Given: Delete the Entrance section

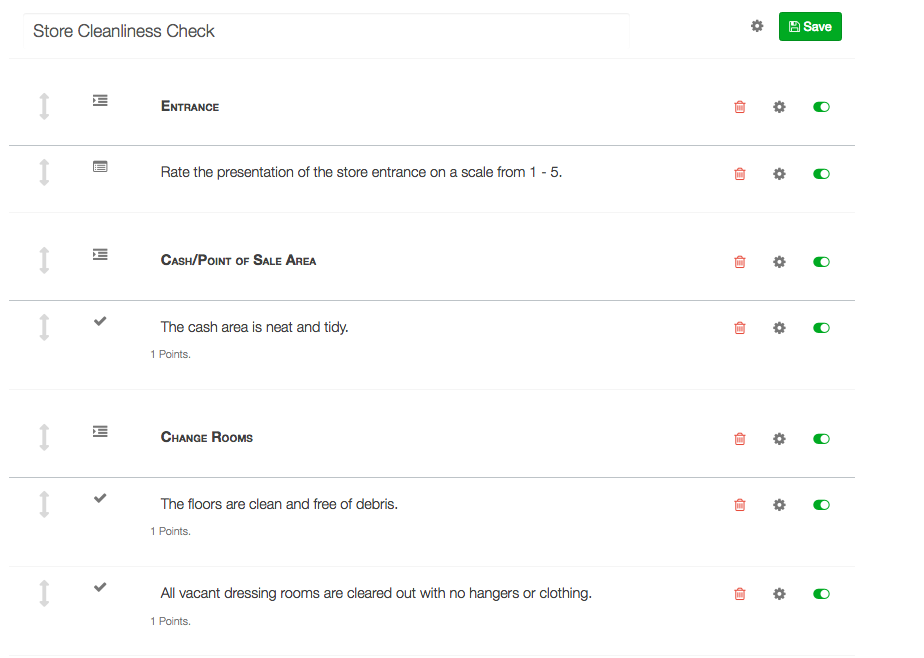Looking at the screenshot, I should [x=740, y=107].
